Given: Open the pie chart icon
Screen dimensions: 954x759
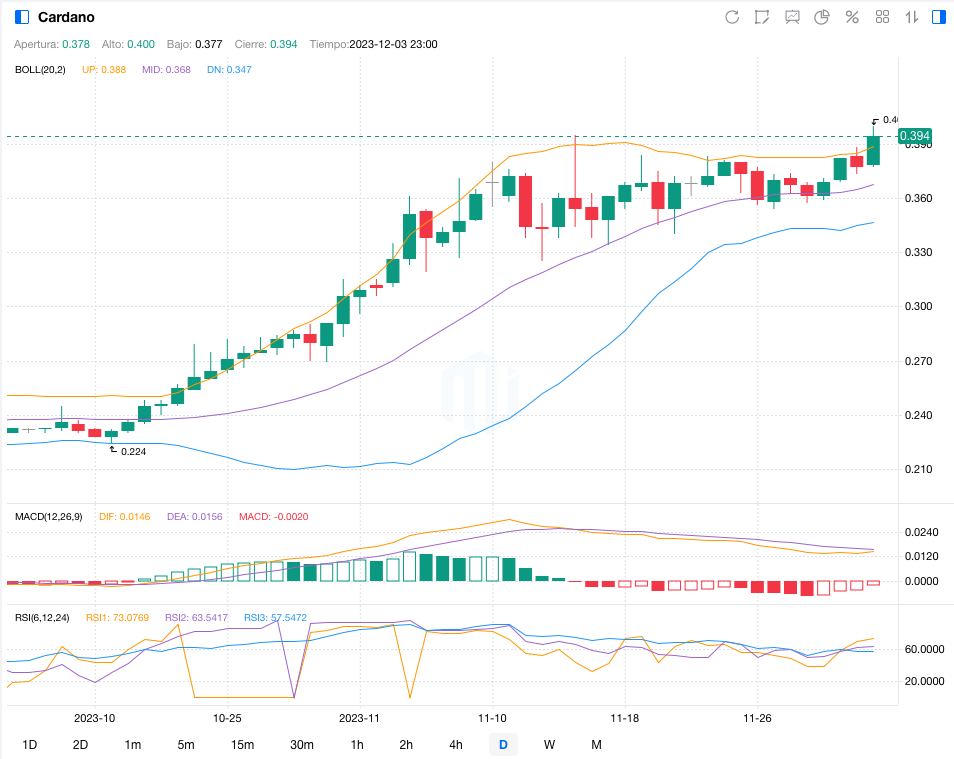Looking at the screenshot, I should [x=822, y=17].
